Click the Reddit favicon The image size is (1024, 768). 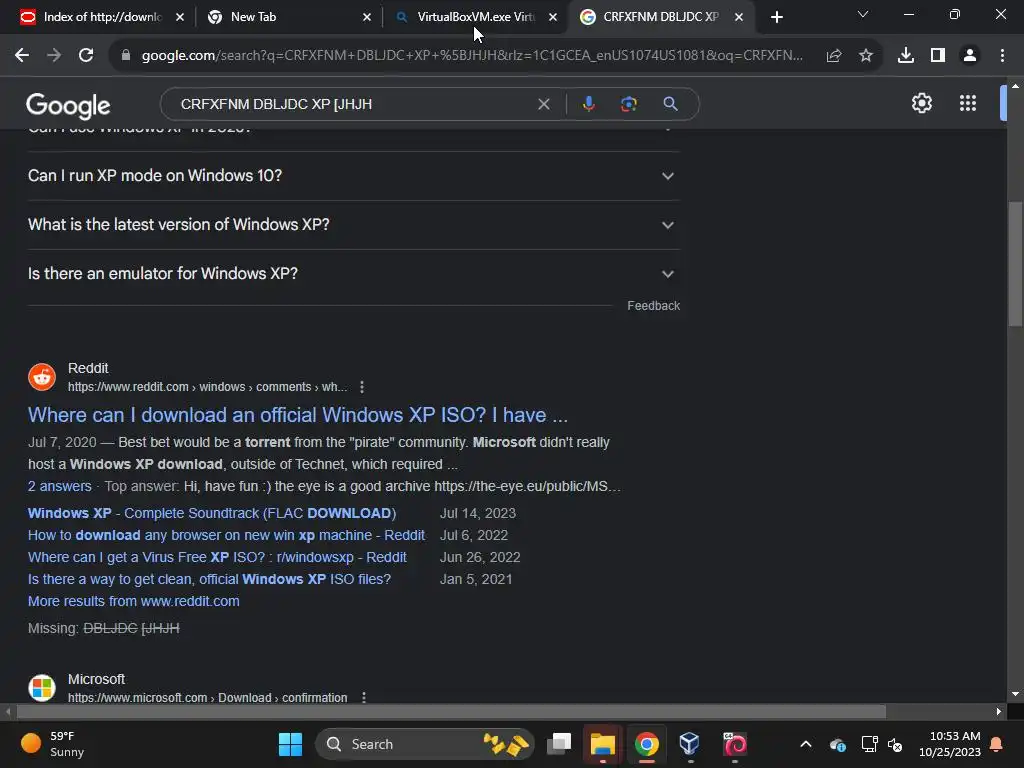click(42, 377)
